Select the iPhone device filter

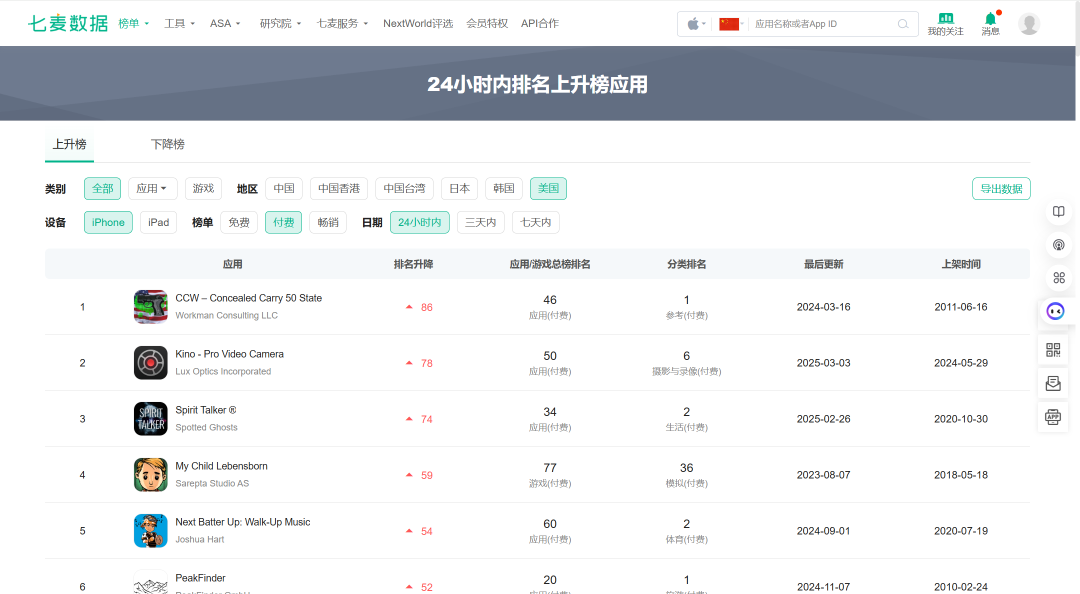coord(108,222)
